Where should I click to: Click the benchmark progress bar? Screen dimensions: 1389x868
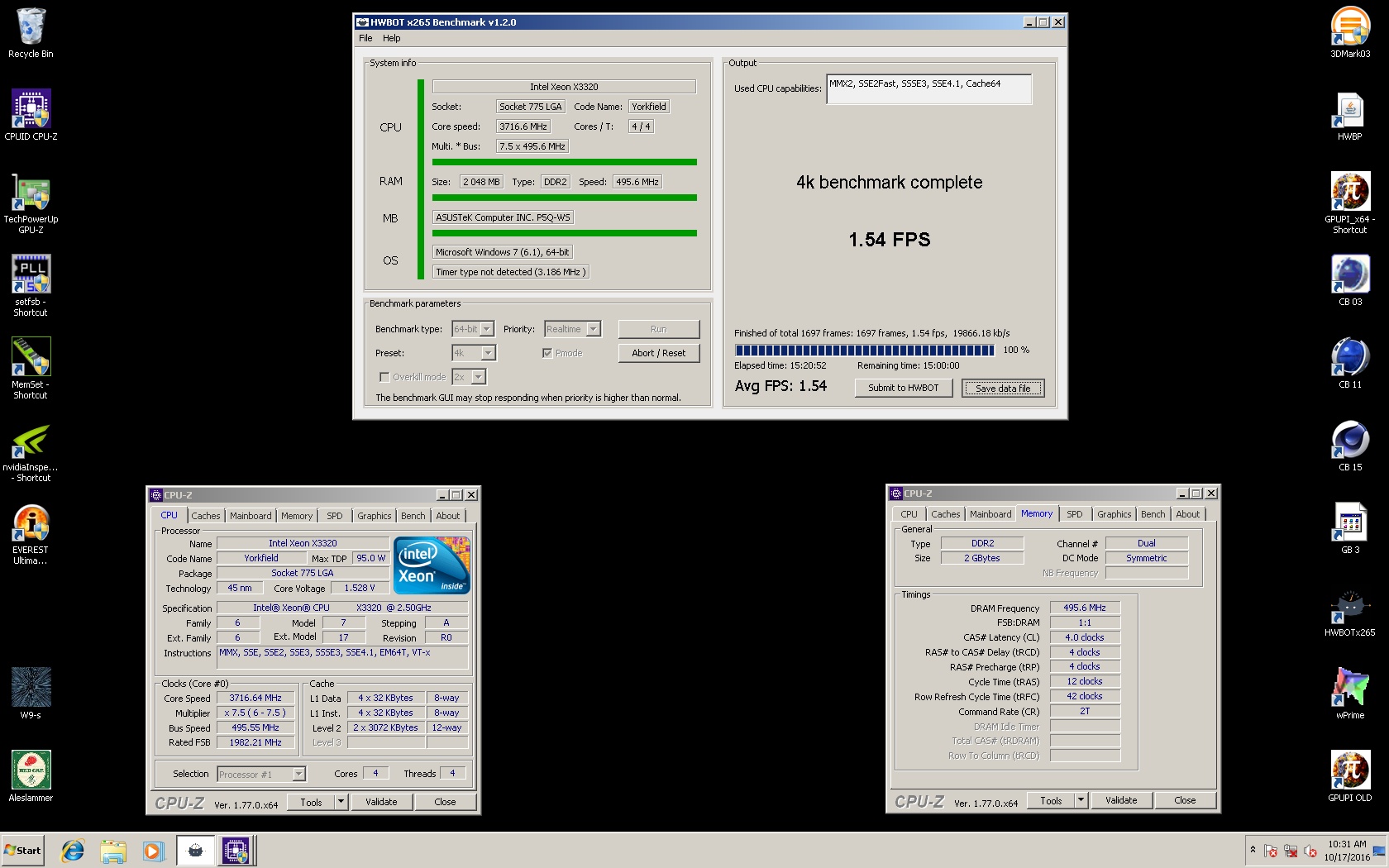[865, 351]
